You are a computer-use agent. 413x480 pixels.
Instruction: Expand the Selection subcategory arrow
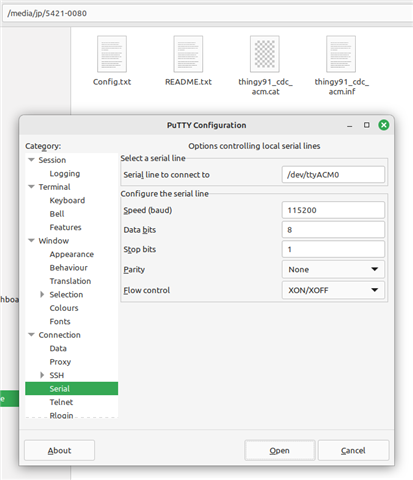(x=42, y=294)
